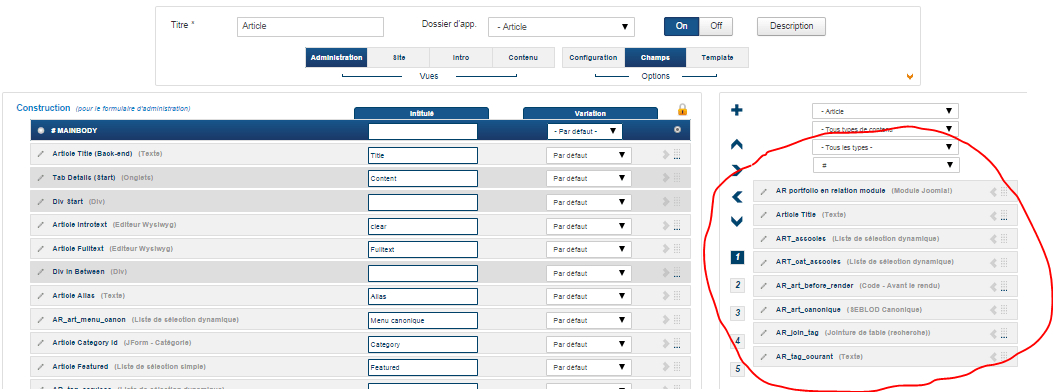Viewport: 1053px width, 392px height.
Task: Edit pencil icon for Article Category Id
Action: [41, 343]
